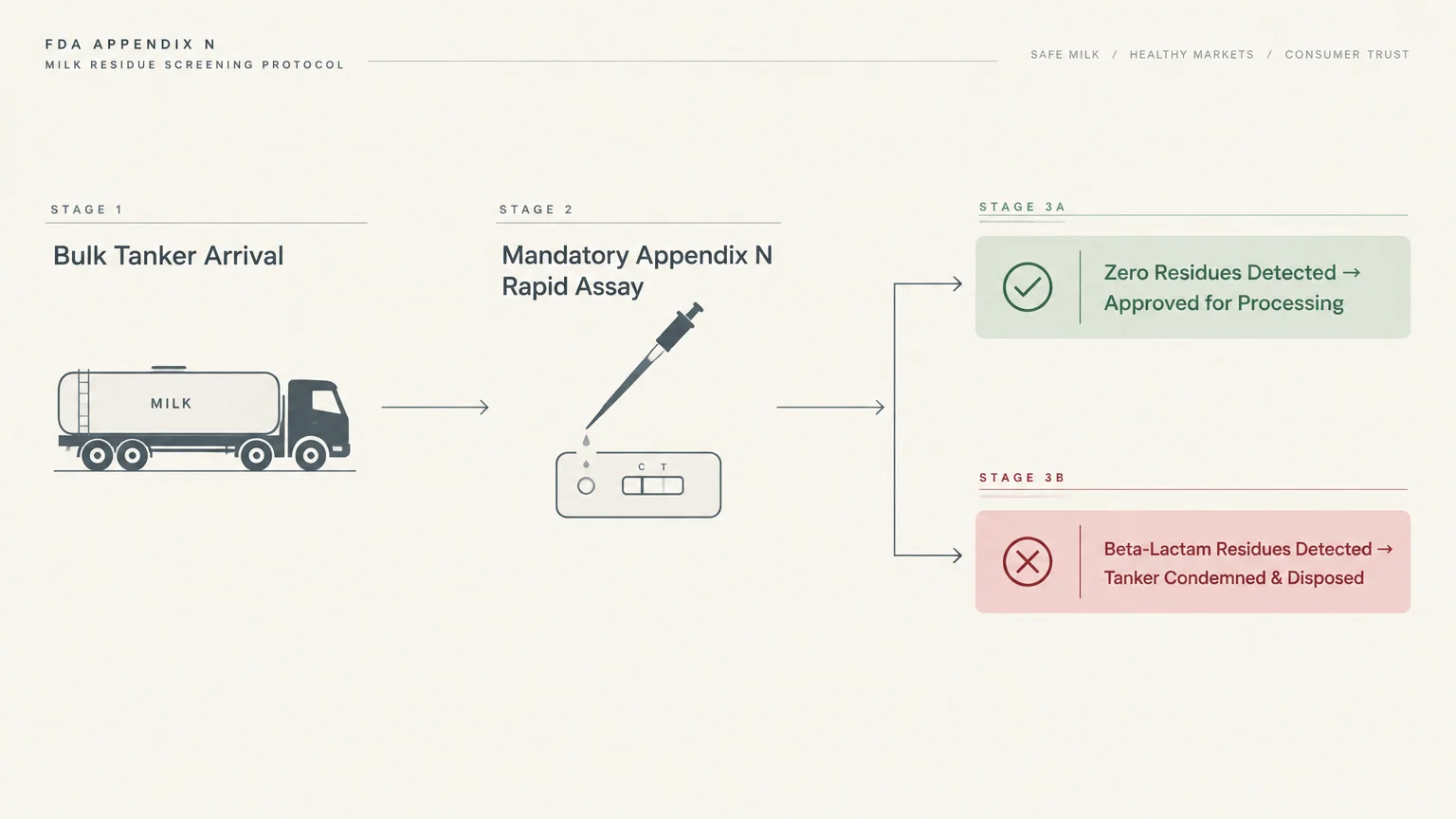Click the 'Mandatory Appendix N Rapid Assay' heading

637,271
